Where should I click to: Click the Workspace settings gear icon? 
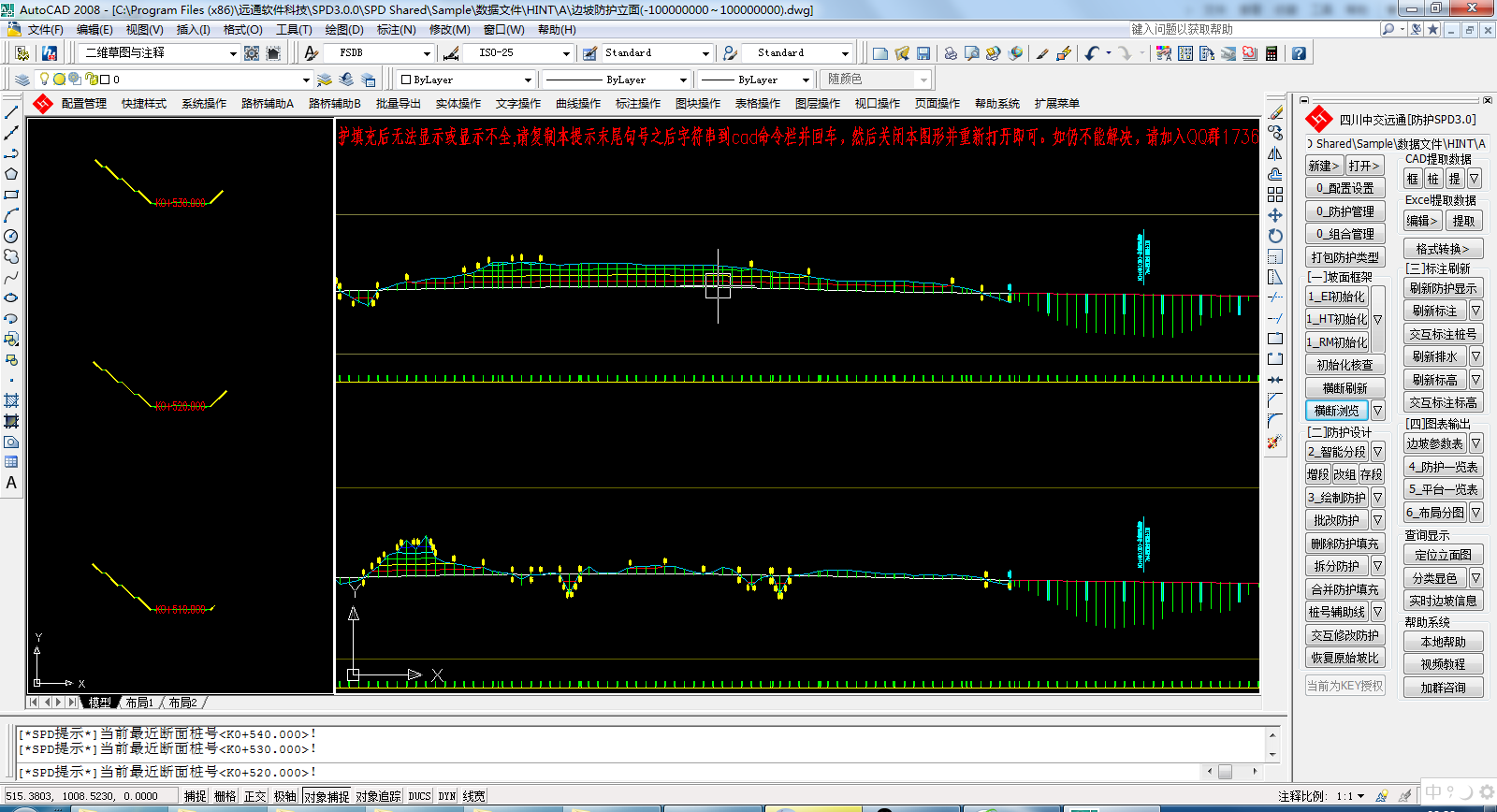(x=252, y=53)
